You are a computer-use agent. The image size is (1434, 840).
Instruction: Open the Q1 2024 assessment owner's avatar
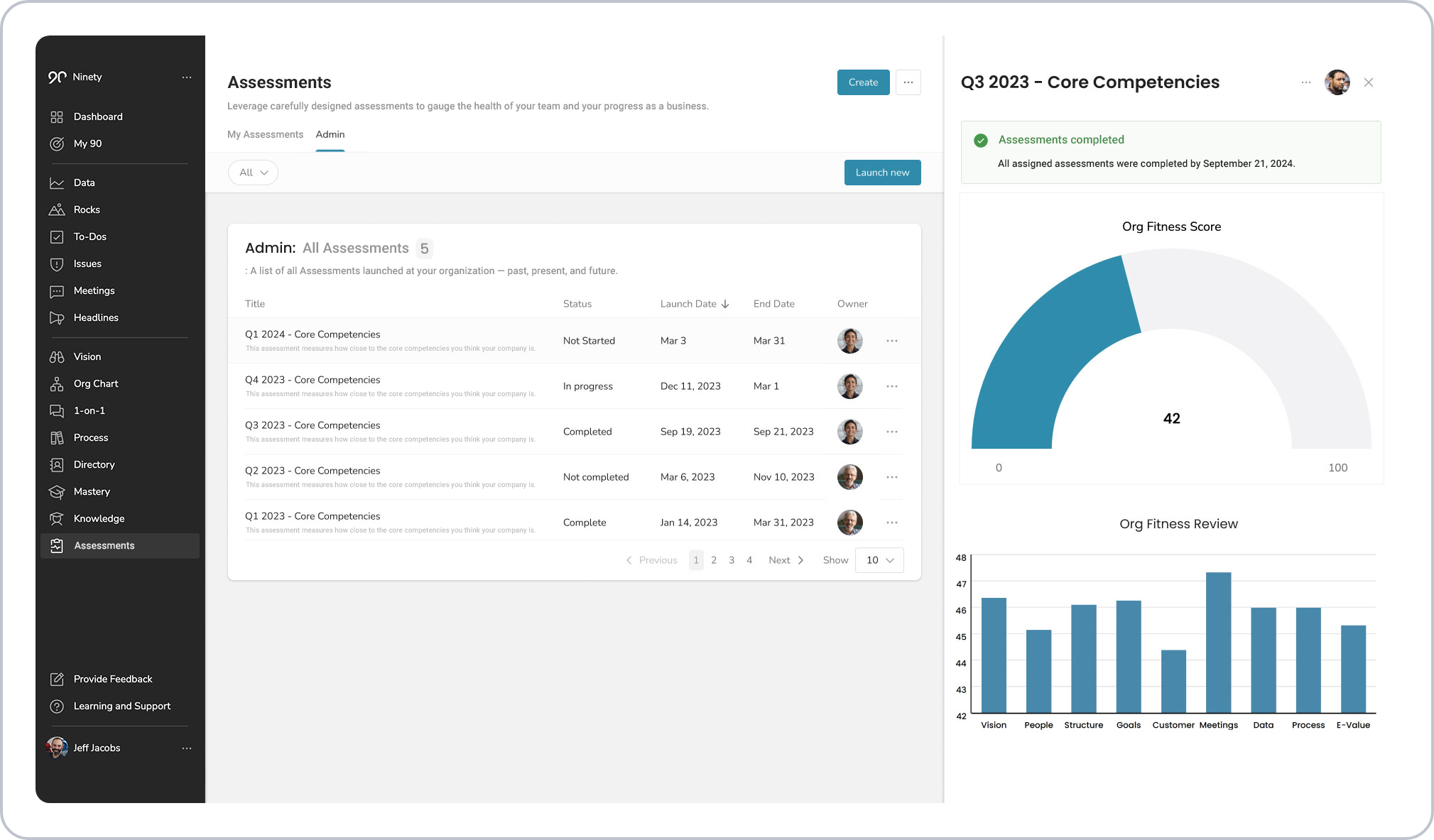(849, 340)
